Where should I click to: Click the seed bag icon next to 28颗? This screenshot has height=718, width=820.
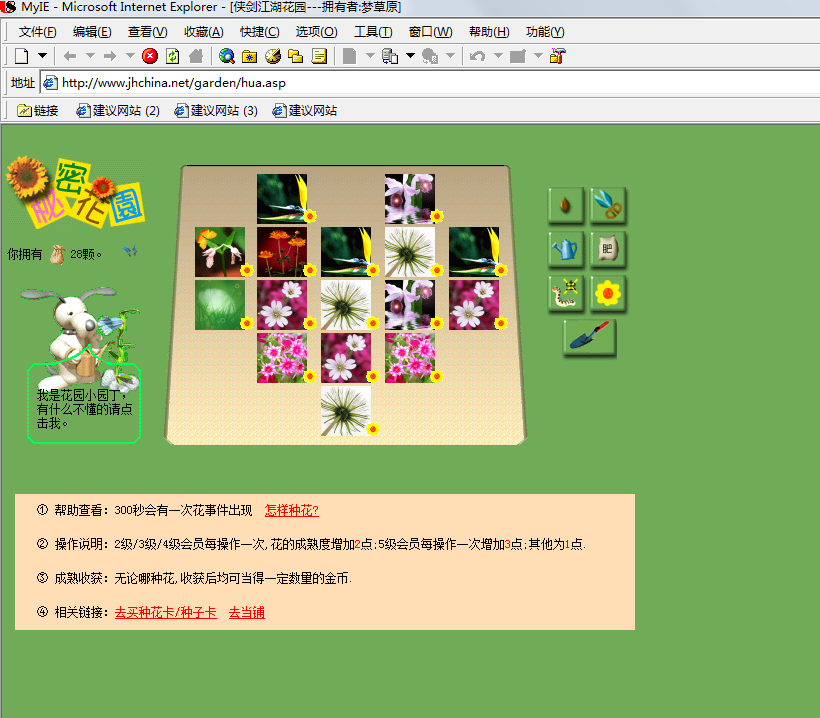pyautogui.click(x=58, y=255)
